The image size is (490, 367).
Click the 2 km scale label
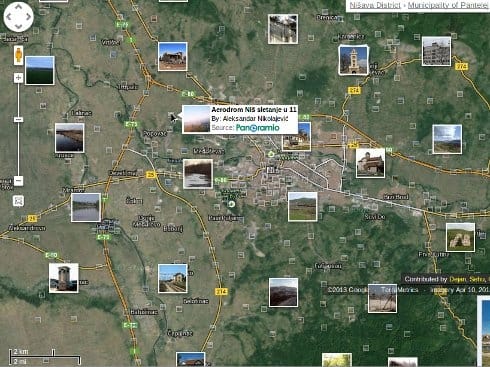pyautogui.click(x=21, y=352)
